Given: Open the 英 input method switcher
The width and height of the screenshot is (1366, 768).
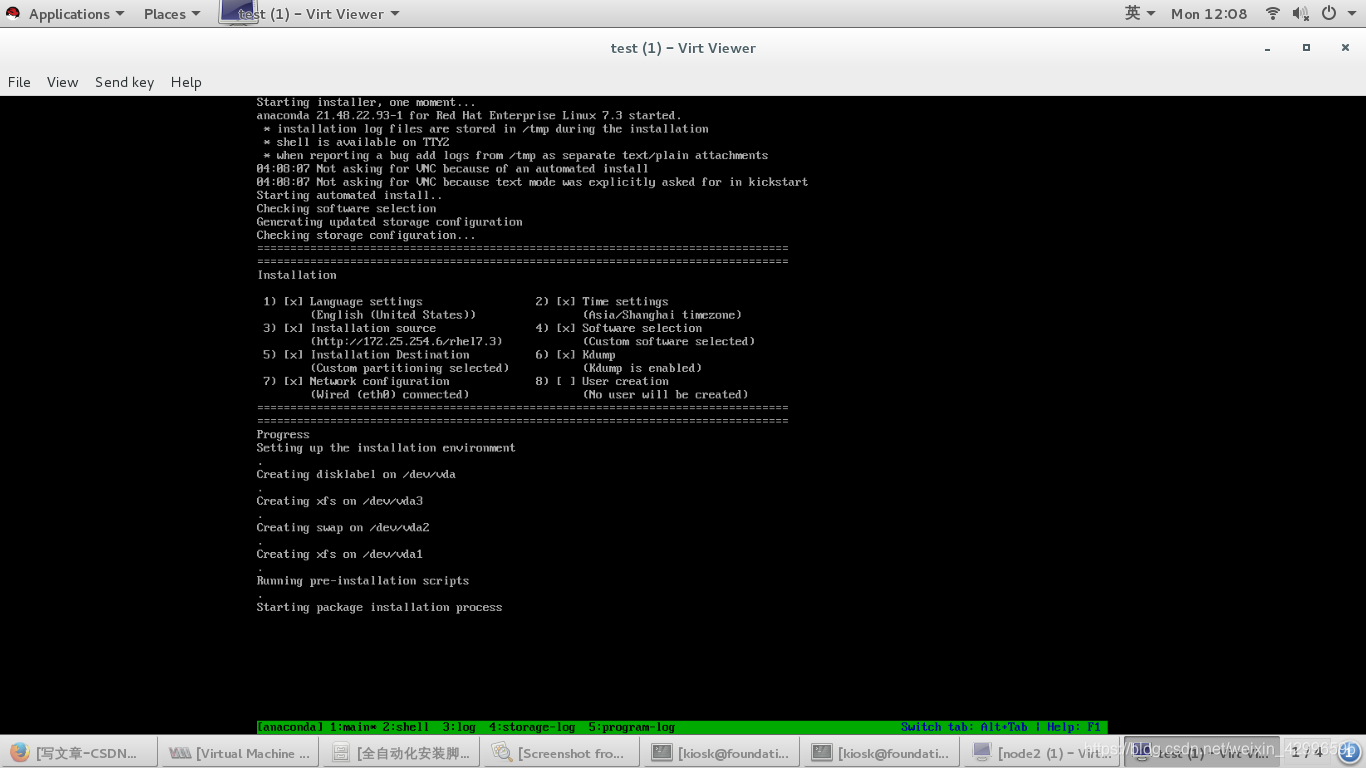Looking at the screenshot, I should (x=1140, y=14).
